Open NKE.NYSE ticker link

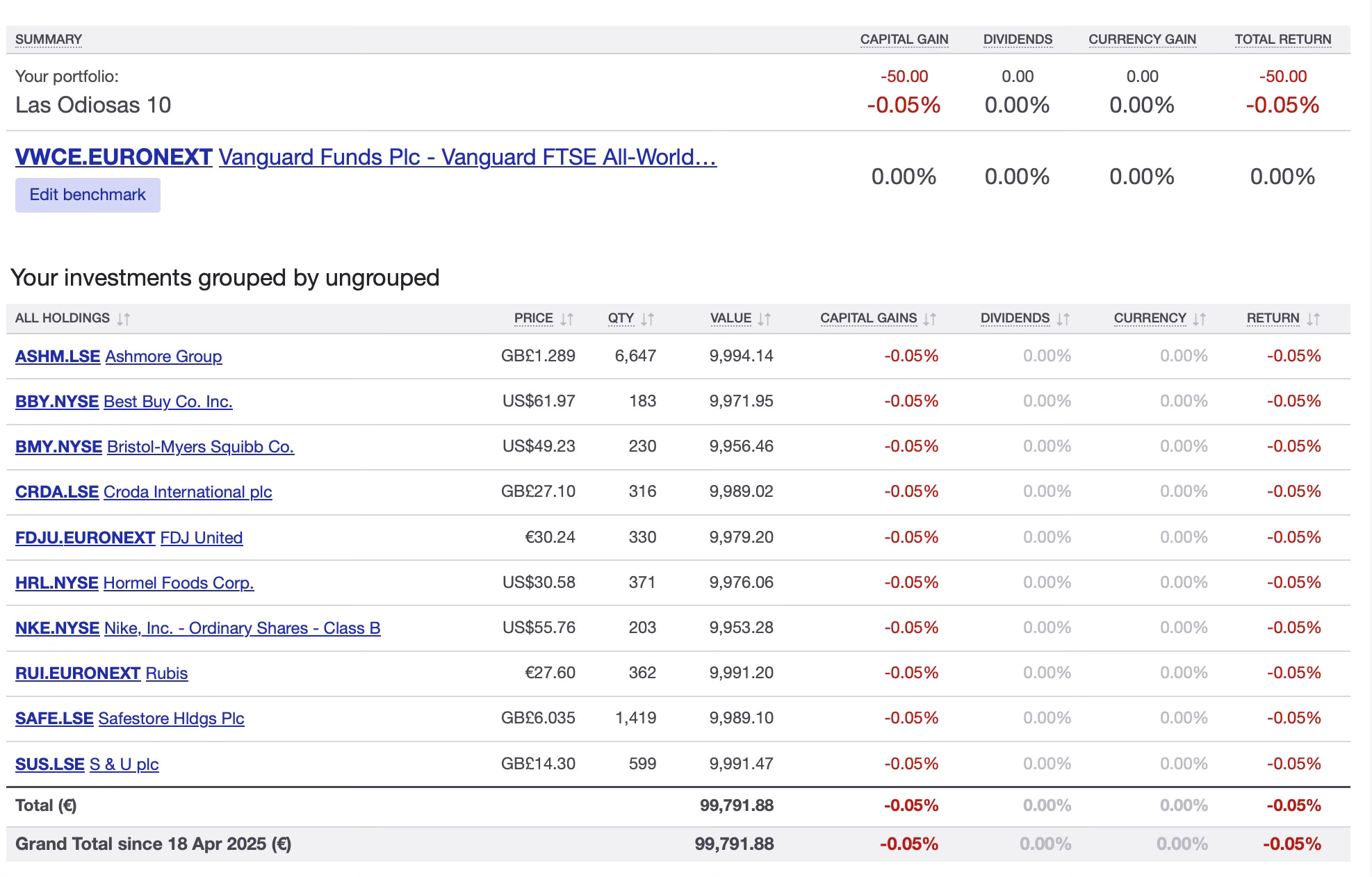tap(57, 628)
